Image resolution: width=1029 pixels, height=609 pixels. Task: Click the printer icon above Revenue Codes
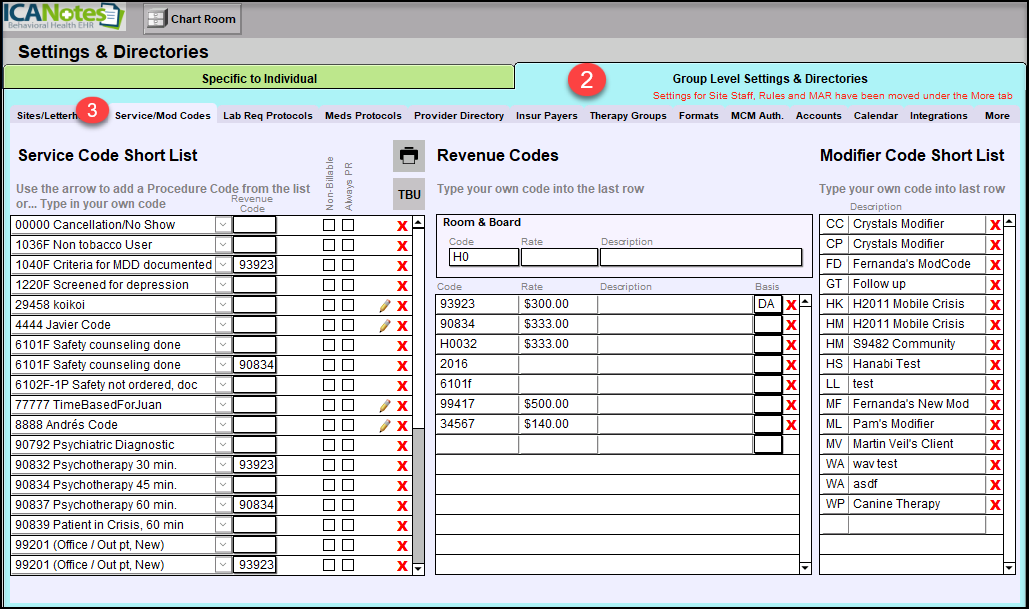[408, 156]
